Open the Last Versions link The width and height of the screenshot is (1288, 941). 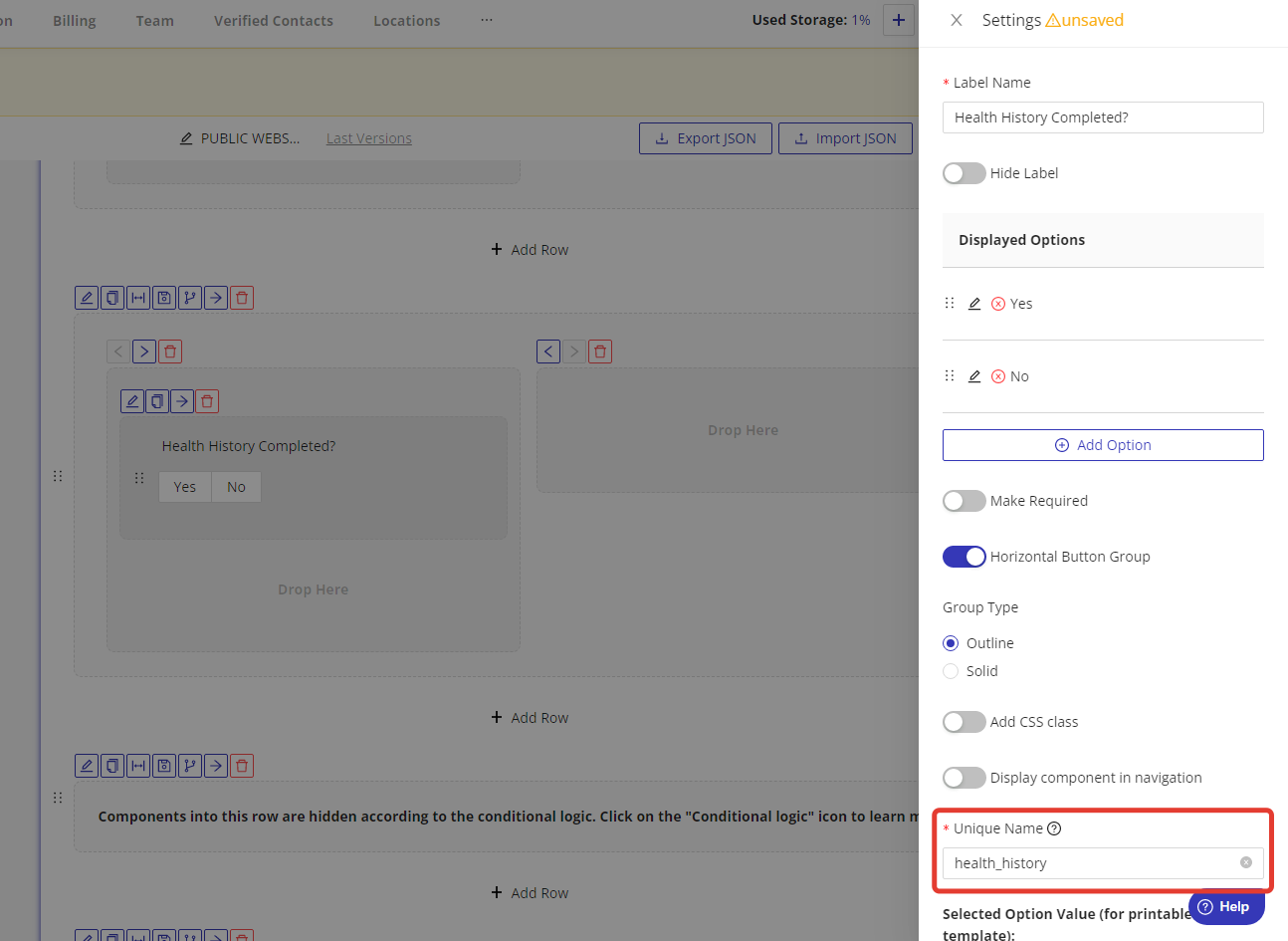tap(368, 138)
